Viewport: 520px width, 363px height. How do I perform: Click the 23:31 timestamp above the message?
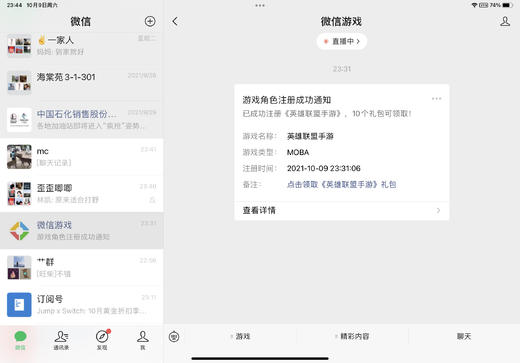tap(342, 69)
